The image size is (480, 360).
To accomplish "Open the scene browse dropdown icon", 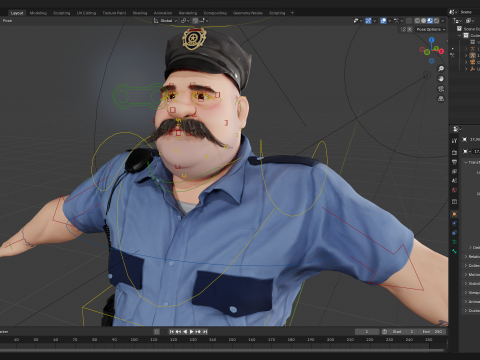I will point(453,12).
